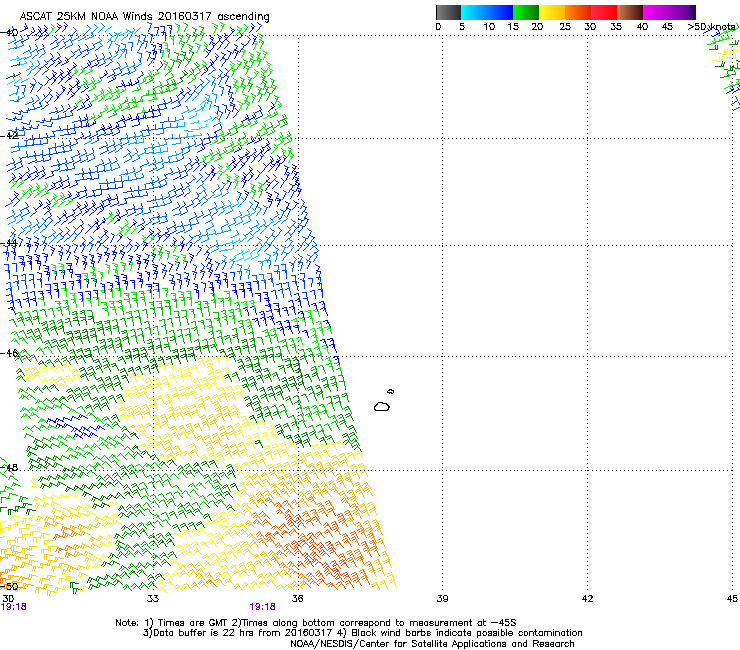Image resolution: width=740 pixels, height=650 pixels.
Task: Click the larger island outline on map
Action: pyautogui.click(x=382, y=406)
